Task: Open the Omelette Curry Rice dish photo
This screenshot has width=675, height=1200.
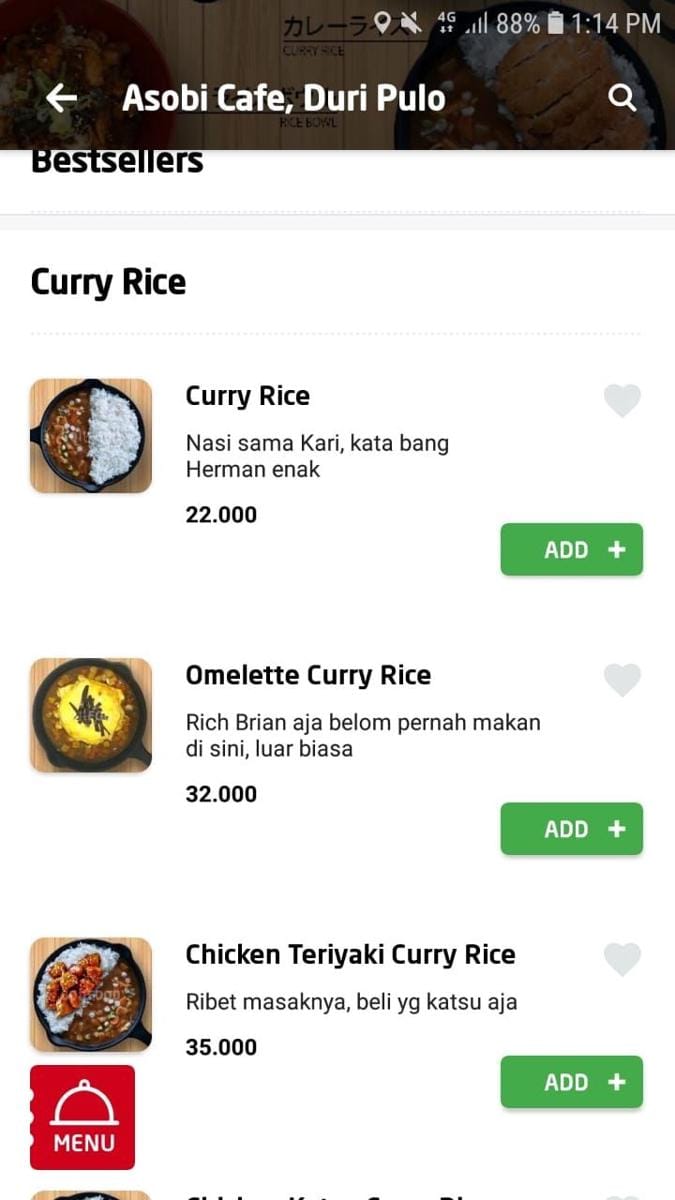Action: point(91,715)
